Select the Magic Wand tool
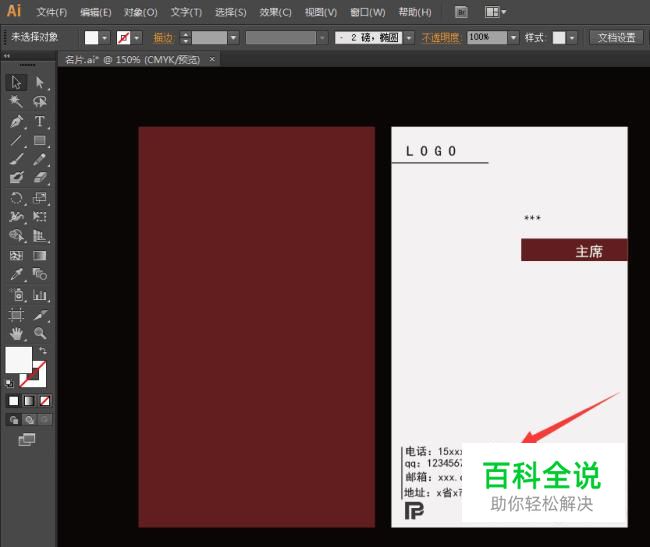The image size is (650, 547). coord(16,102)
